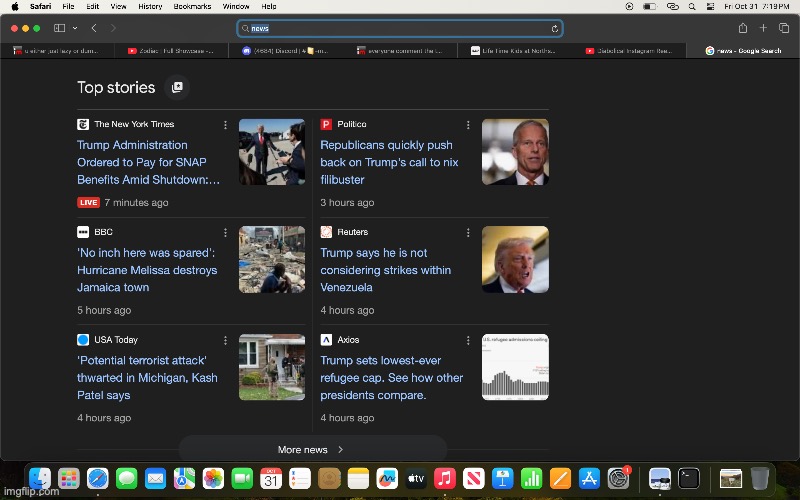800x500 pixels.
Task: Go back using the back arrow
Action: coord(94,28)
